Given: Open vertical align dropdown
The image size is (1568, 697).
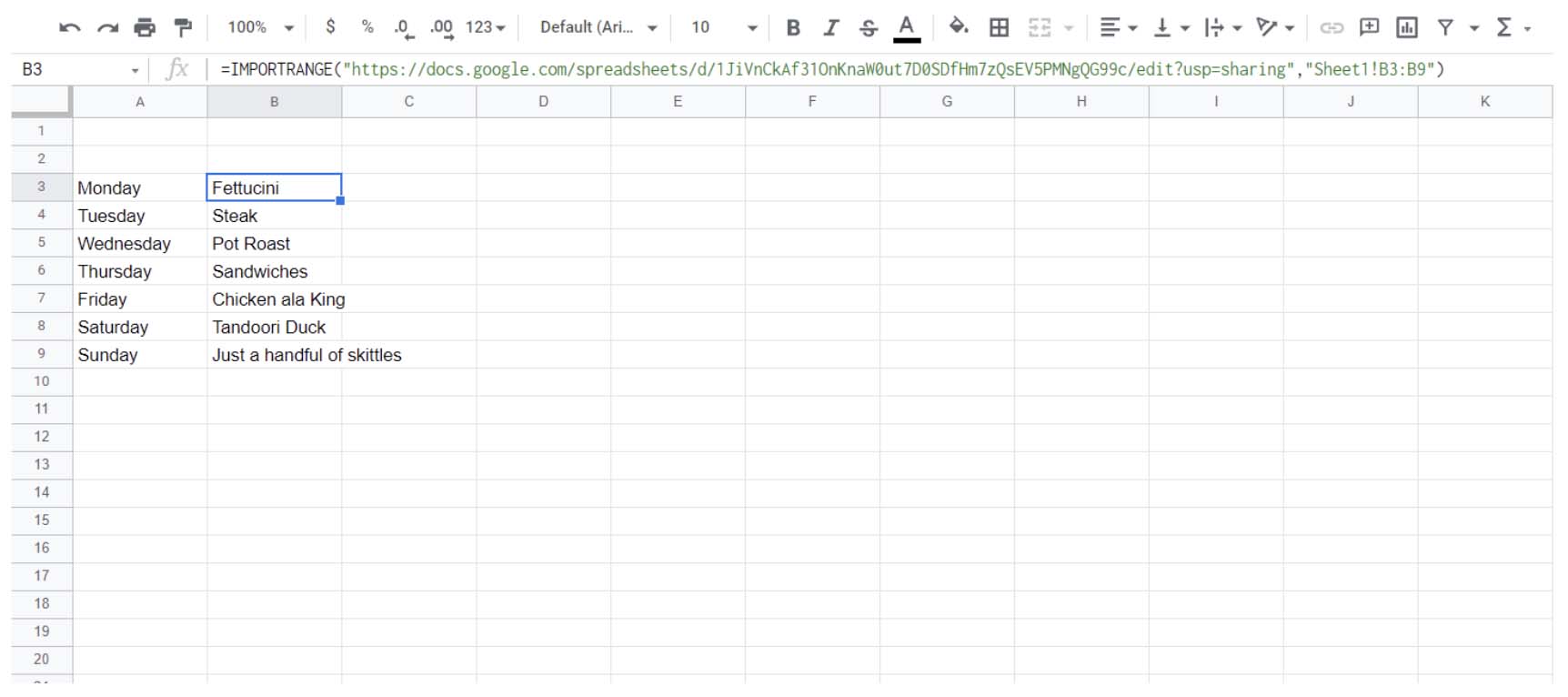Looking at the screenshot, I should [x=1171, y=27].
